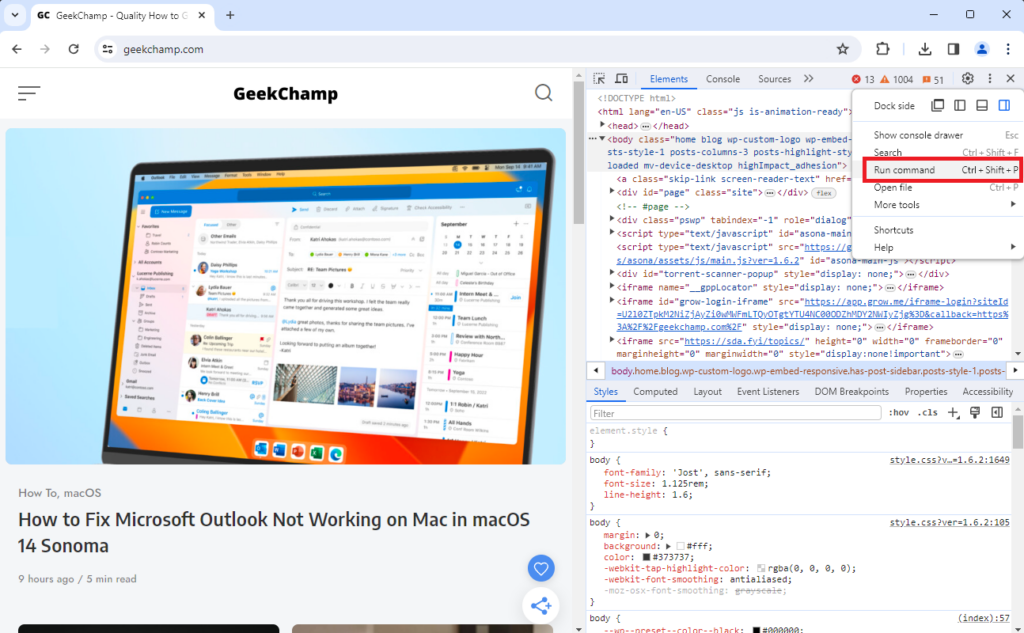This screenshot has width=1024, height=633.
Task: Undock DevTools into separate window
Action: tap(937, 106)
